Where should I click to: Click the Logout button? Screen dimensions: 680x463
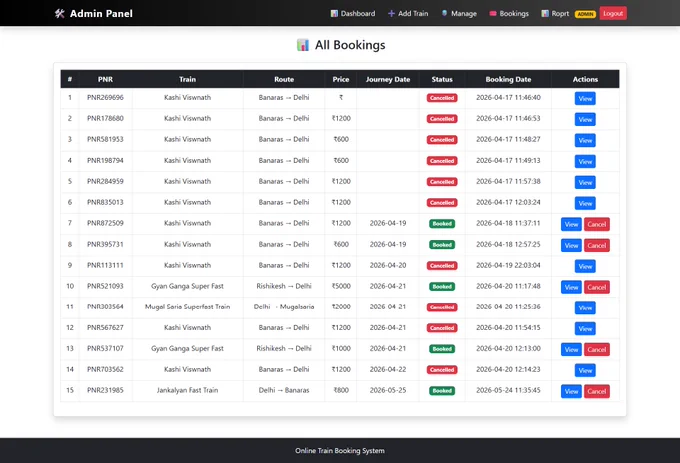click(613, 13)
